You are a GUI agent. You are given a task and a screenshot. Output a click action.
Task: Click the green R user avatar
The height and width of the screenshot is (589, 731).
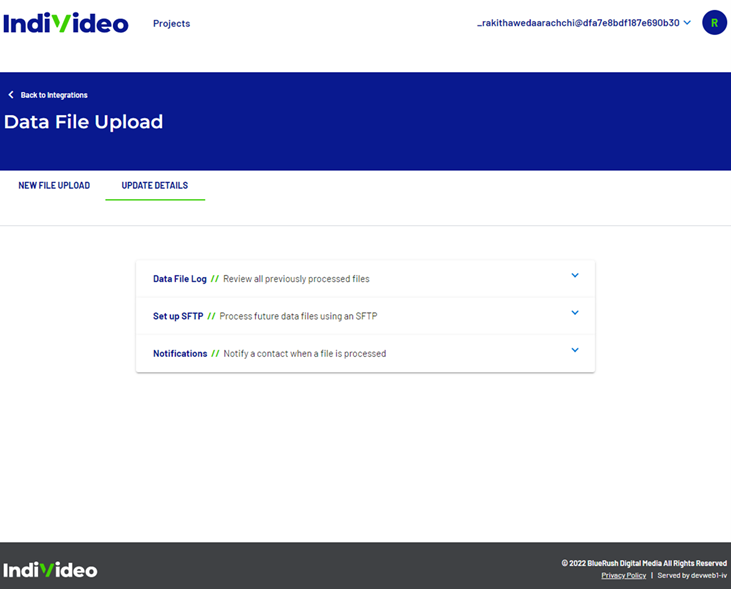pos(714,22)
